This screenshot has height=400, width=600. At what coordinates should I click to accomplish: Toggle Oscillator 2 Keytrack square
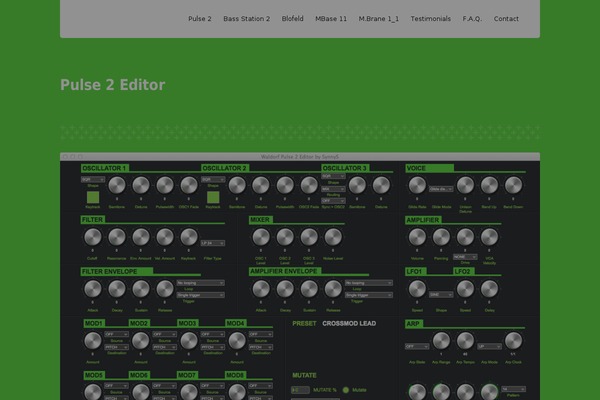(213, 197)
